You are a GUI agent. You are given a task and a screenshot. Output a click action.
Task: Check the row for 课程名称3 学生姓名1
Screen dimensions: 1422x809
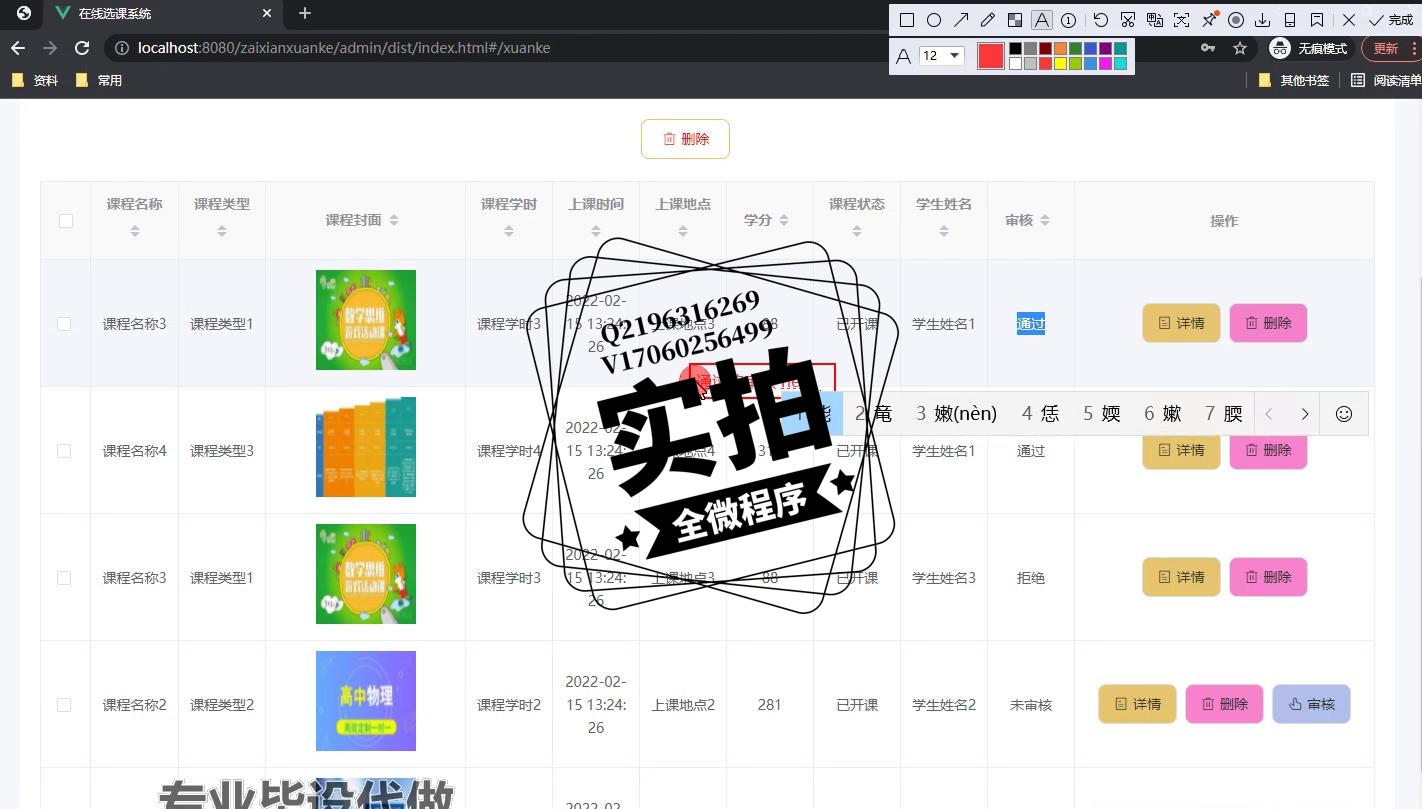64,324
